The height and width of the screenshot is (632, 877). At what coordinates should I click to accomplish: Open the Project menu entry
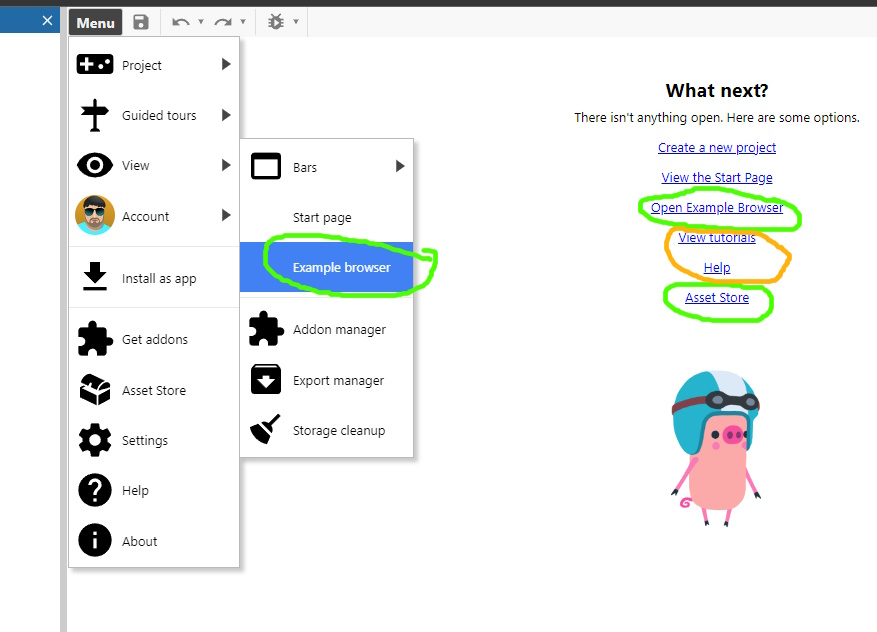tap(154, 65)
